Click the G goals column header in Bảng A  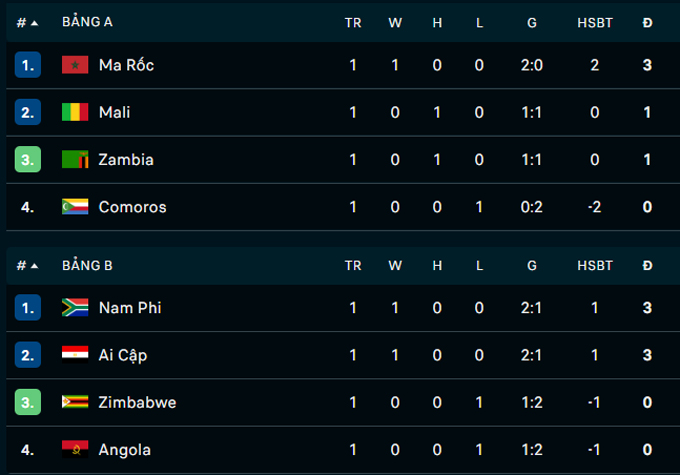(x=532, y=22)
